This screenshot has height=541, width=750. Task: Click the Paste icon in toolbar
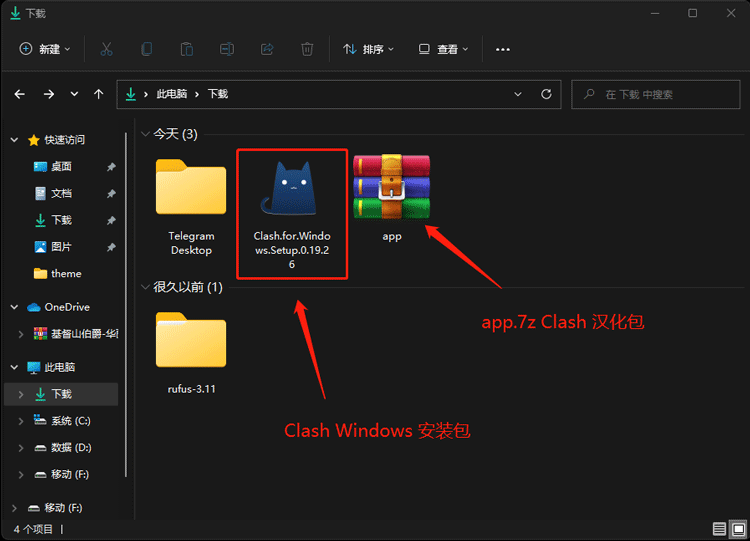(x=187, y=49)
